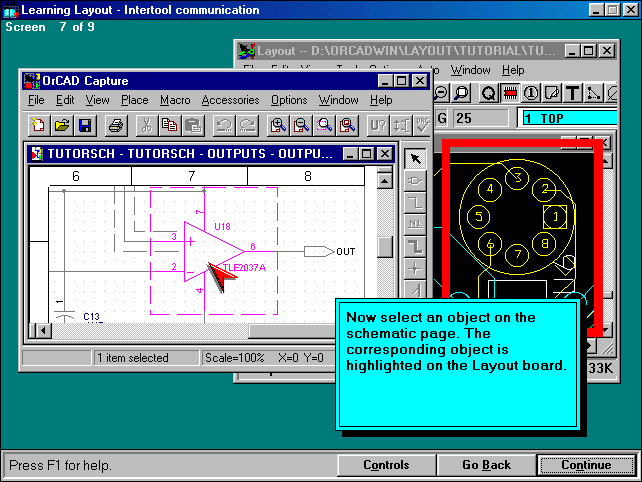The width and height of the screenshot is (642, 482).
Task: Click the Print icon in Capture toolbar
Action: coord(115,125)
